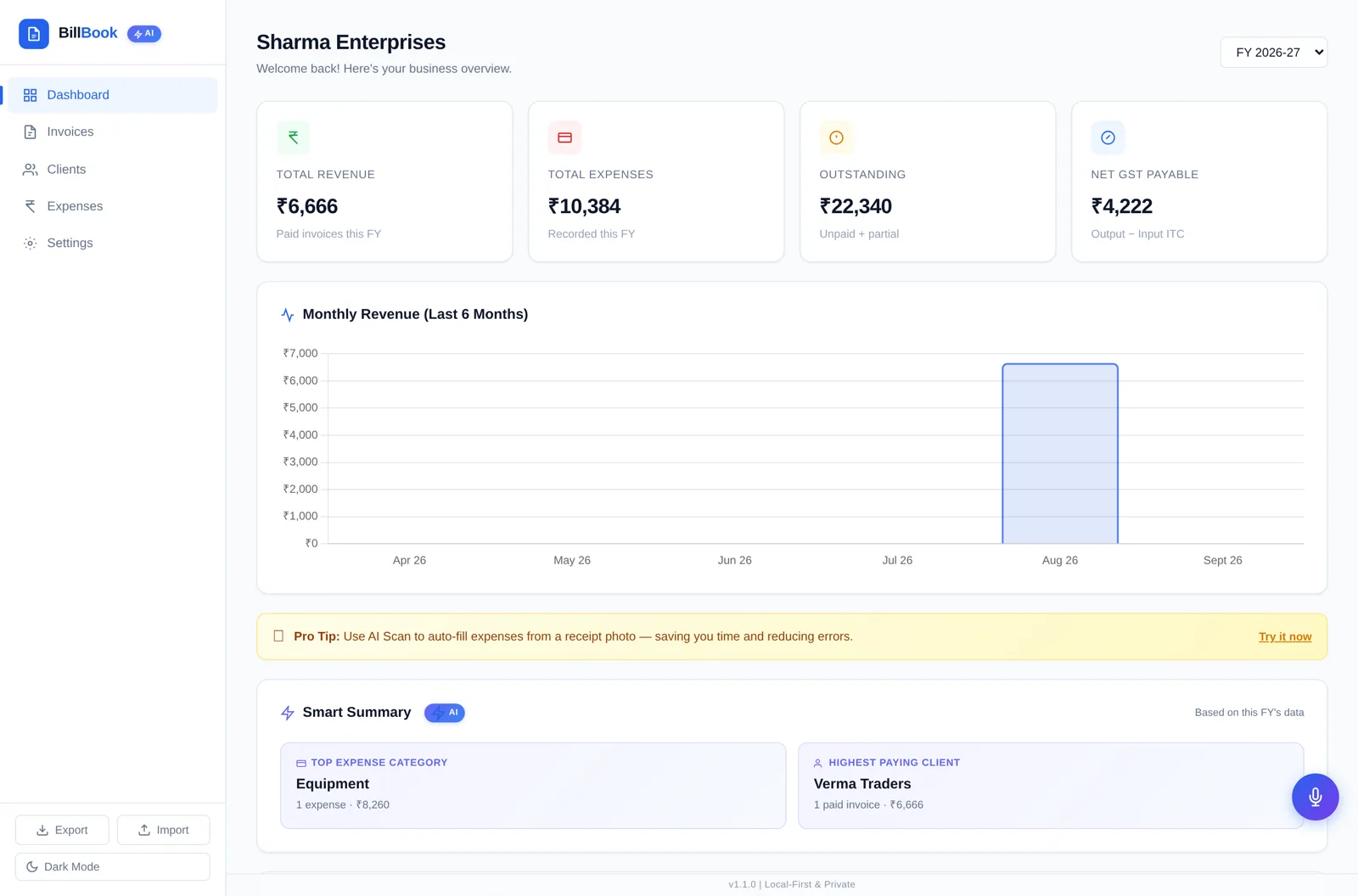
Task: Click the Outstanding alert icon
Action: click(x=836, y=137)
